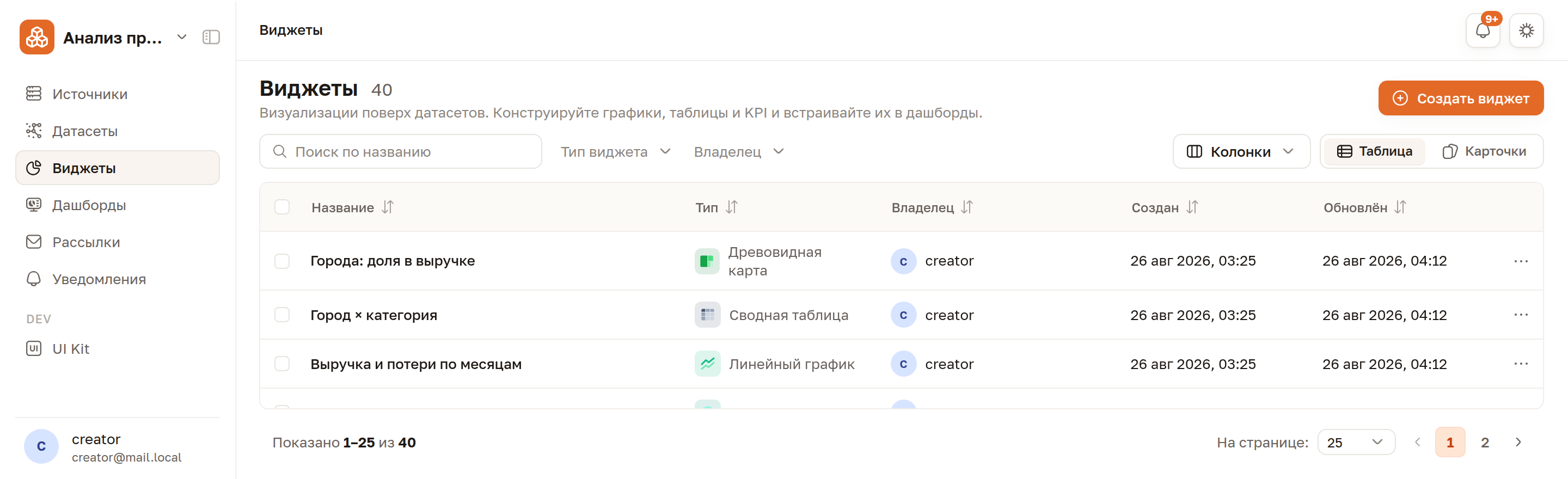Open Уведомления in sidebar

click(118, 279)
